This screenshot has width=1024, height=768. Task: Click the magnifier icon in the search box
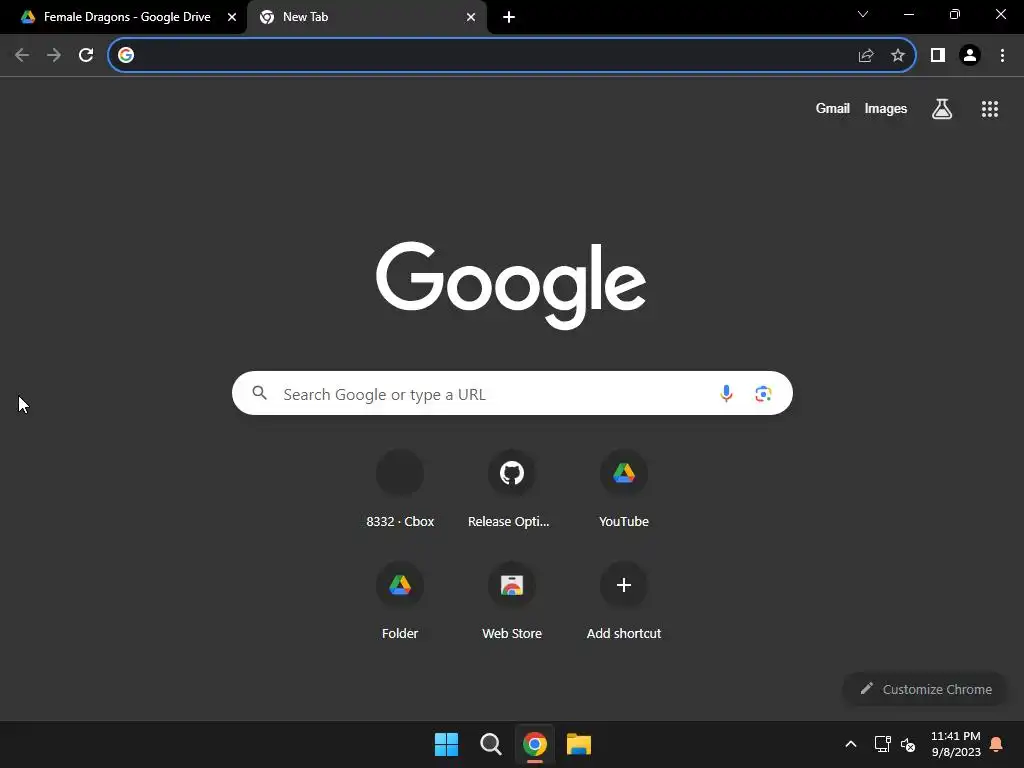tap(260, 393)
